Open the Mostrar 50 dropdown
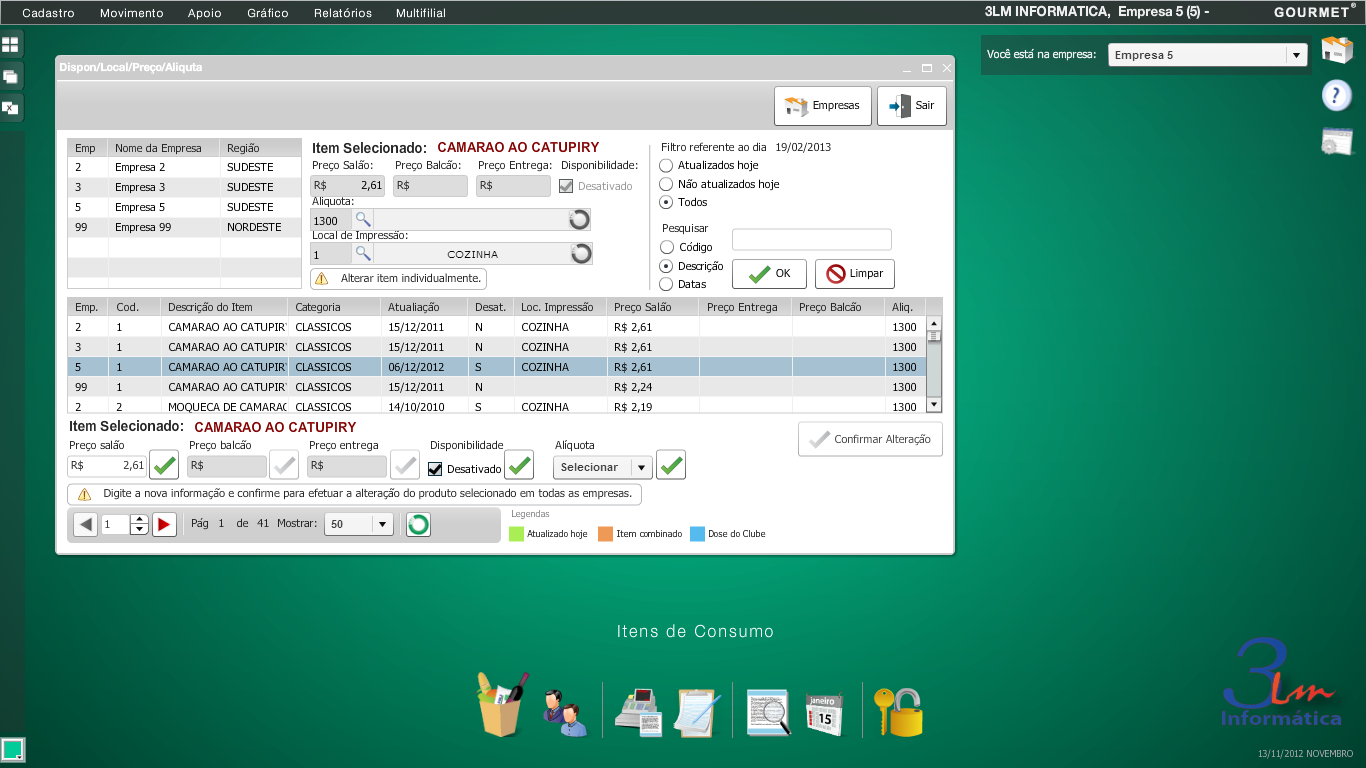Viewport: 1366px width, 768px height. [359, 524]
